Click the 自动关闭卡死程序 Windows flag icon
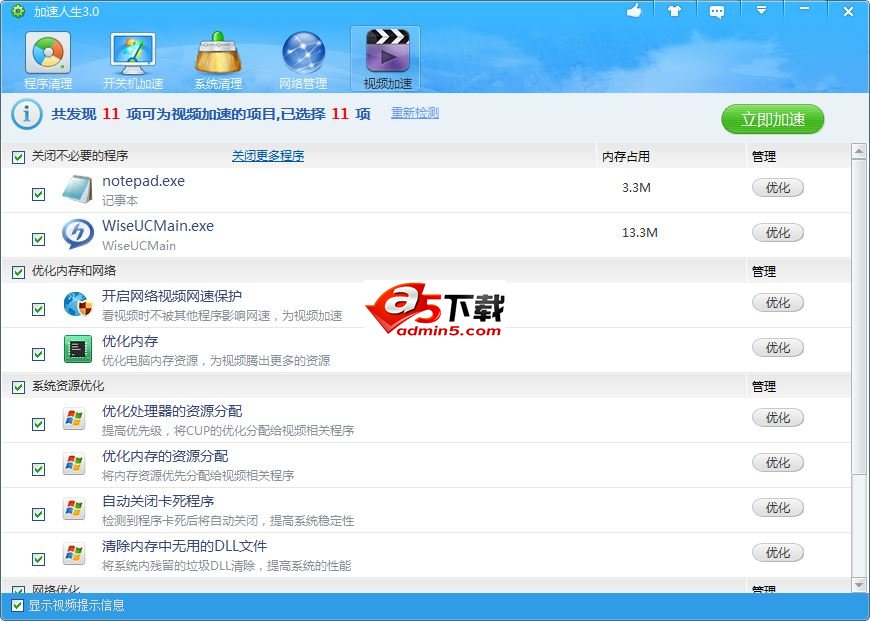 tap(74, 509)
